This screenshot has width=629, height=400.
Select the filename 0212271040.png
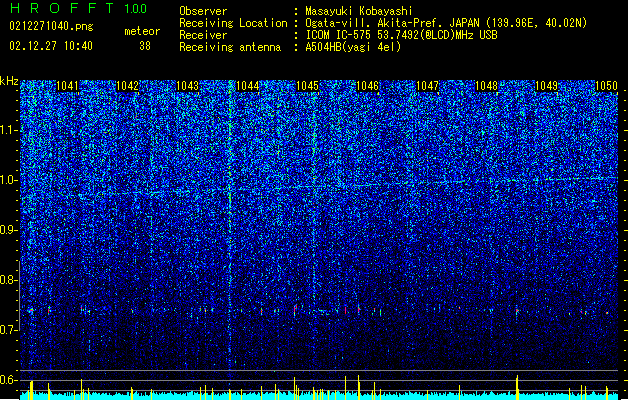coord(51,26)
